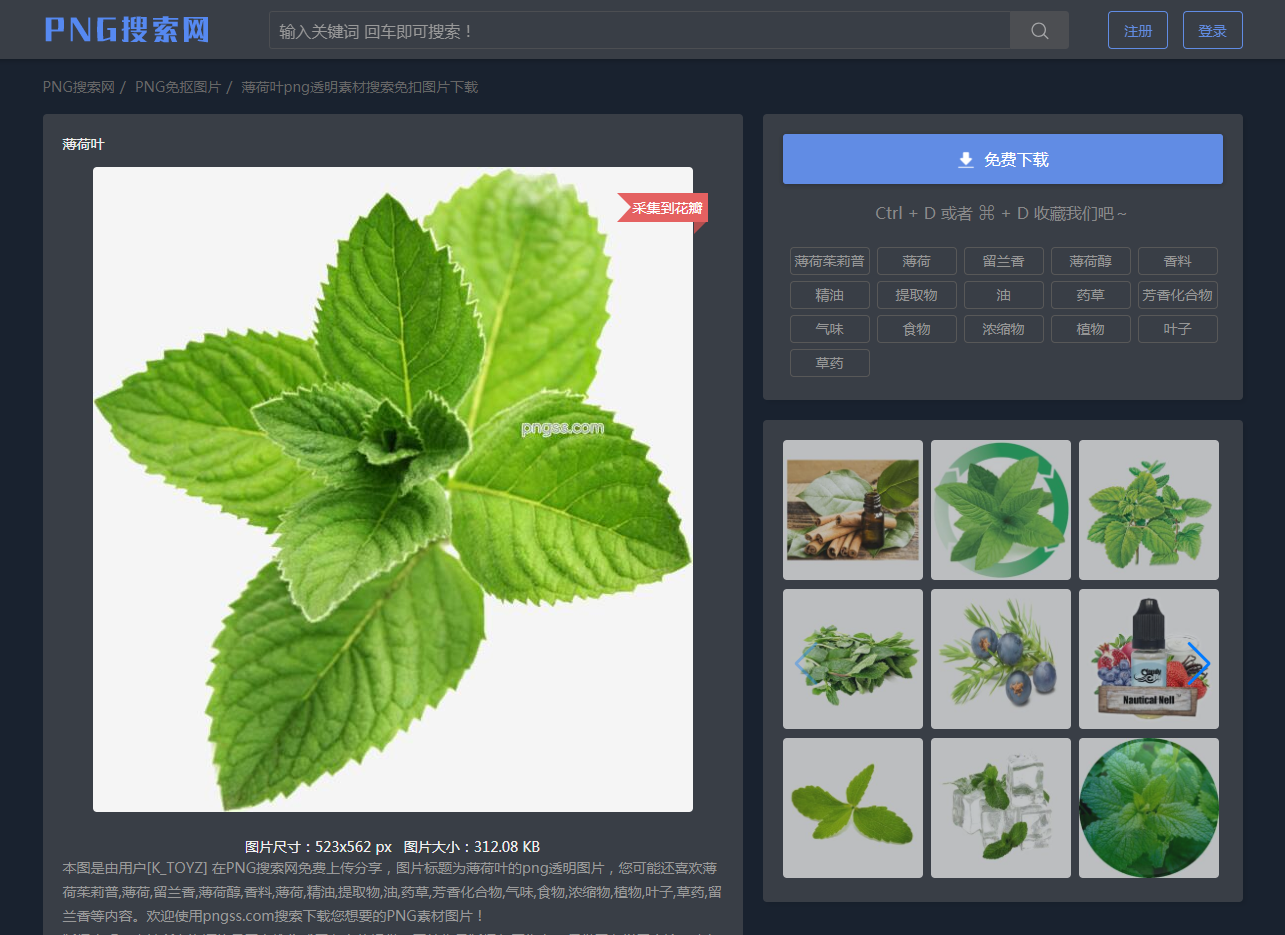Select the 香料 tag
Screen dimensions: 1285x935
[1178, 261]
